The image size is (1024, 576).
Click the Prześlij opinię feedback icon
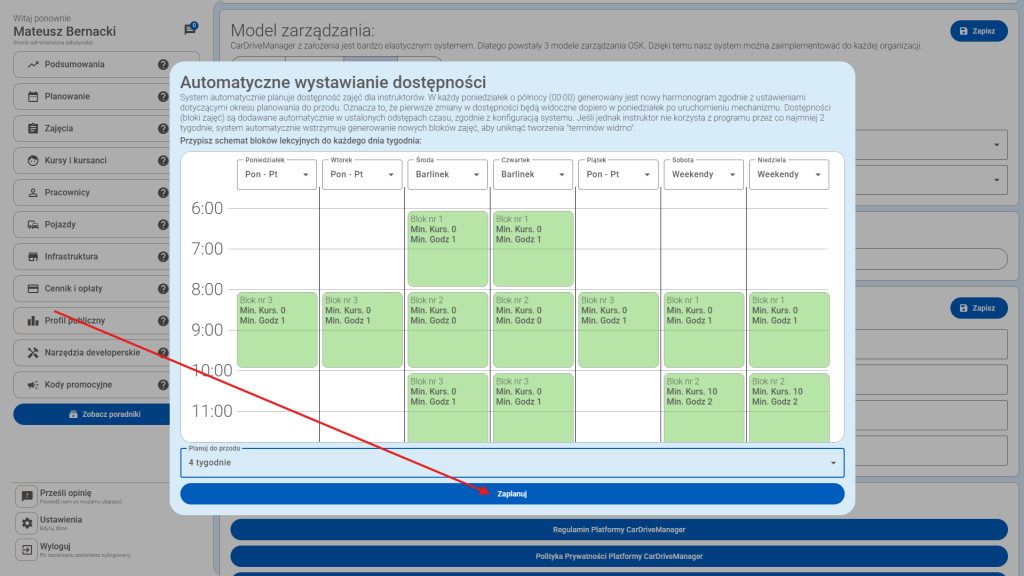coord(27,496)
